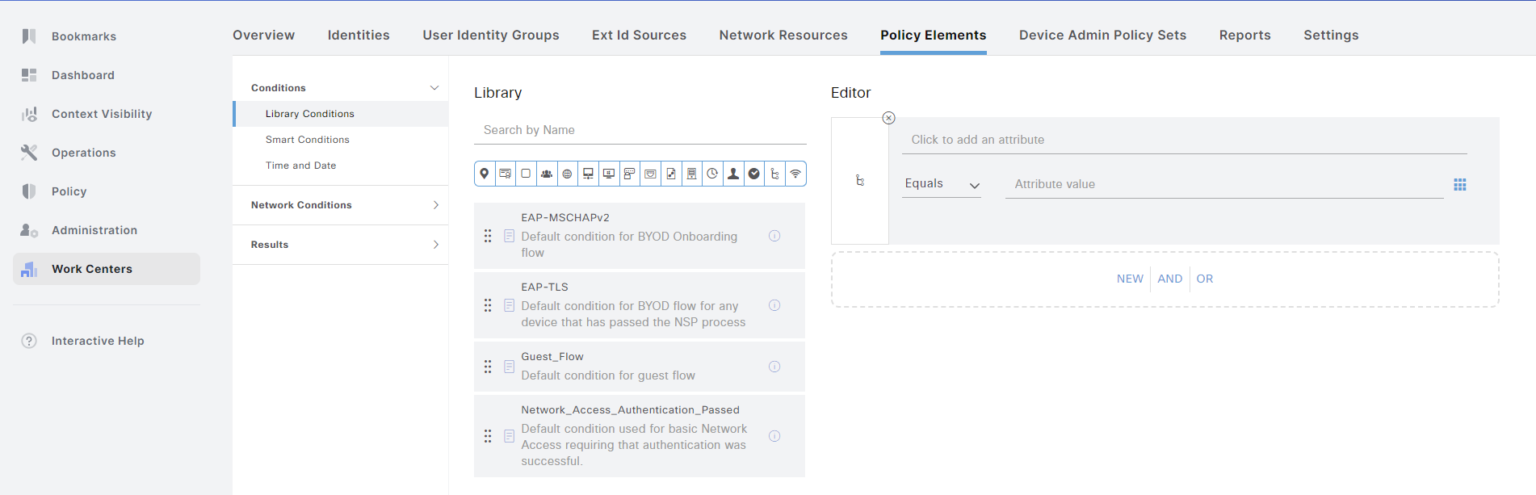Open Work Centers in the sidebar
The height and width of the screenshot is (495, 1536).
(x=106, y=269)
